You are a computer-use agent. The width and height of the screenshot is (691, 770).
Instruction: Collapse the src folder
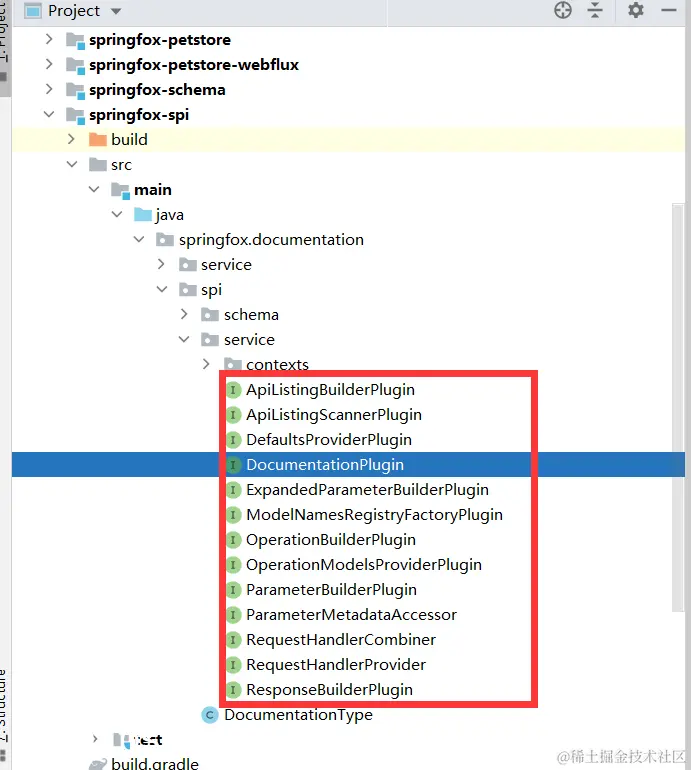click(72, 165)
